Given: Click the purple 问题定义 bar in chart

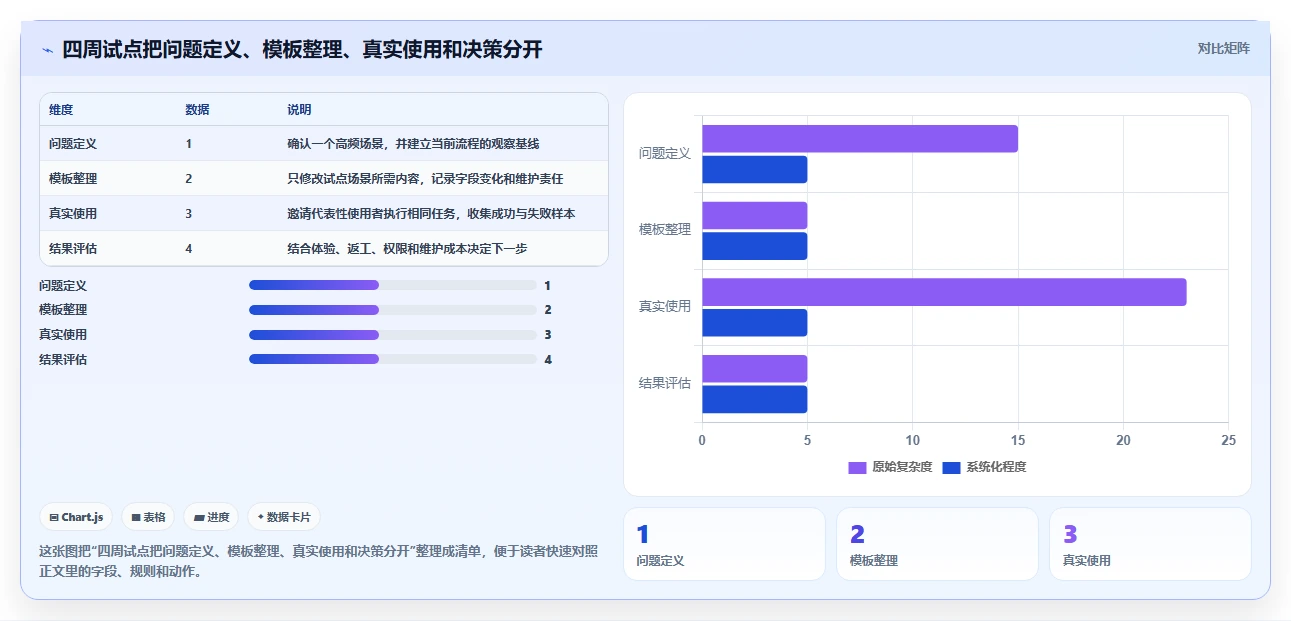Looking at the screenshot, I should pos(860,139).
